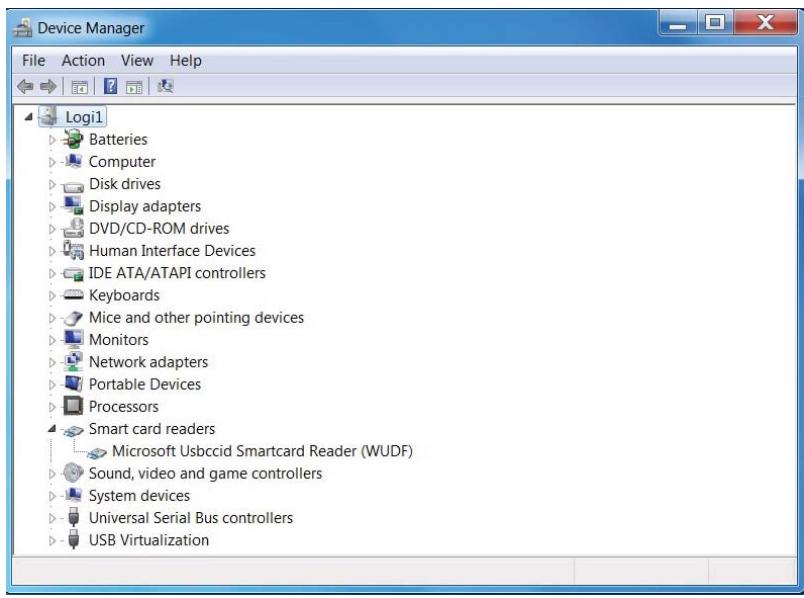This screenshot has width=804, height=598.
Task: Close the Device Manager window
Action: tap(766, 23)
